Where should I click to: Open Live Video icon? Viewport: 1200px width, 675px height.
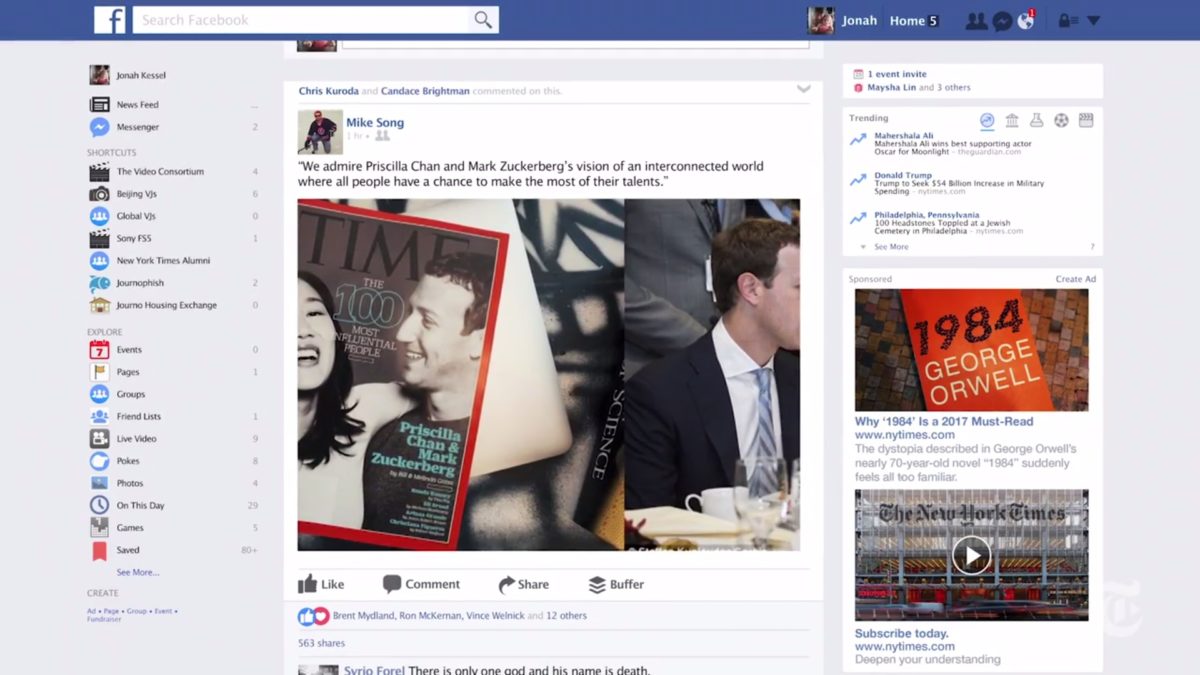tap(99, 438)
